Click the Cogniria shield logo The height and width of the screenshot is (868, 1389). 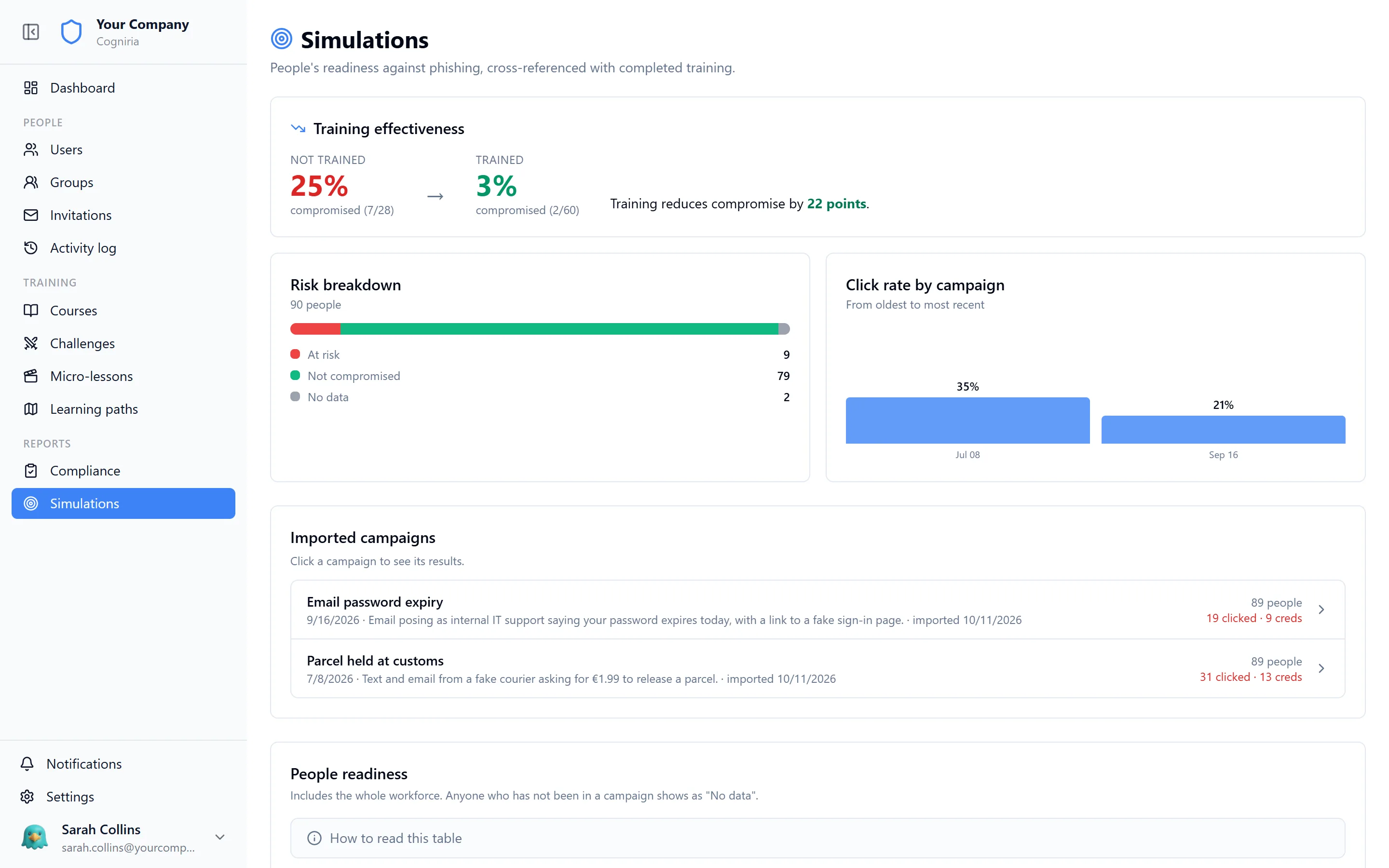[71, 31]
